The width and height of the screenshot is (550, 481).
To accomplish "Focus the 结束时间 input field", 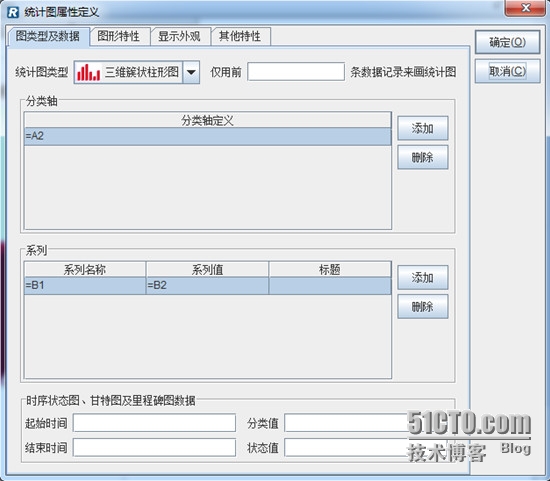I will click(x=154, y=447).
